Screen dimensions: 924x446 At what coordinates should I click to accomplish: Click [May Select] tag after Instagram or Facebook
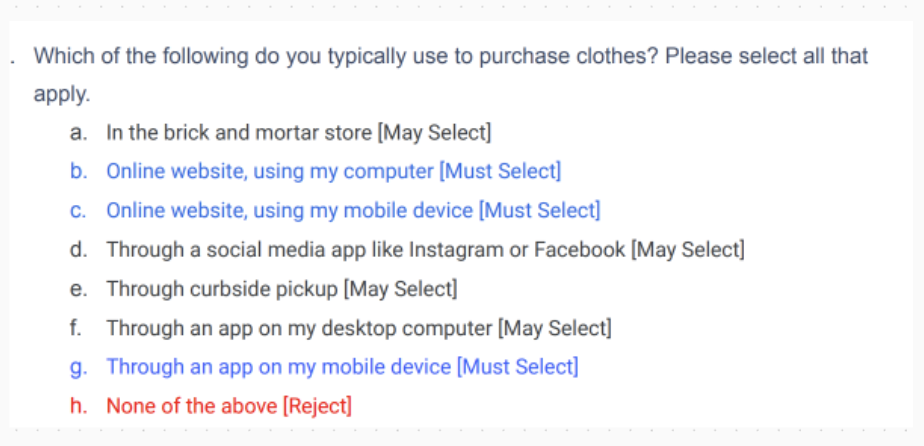687,250
